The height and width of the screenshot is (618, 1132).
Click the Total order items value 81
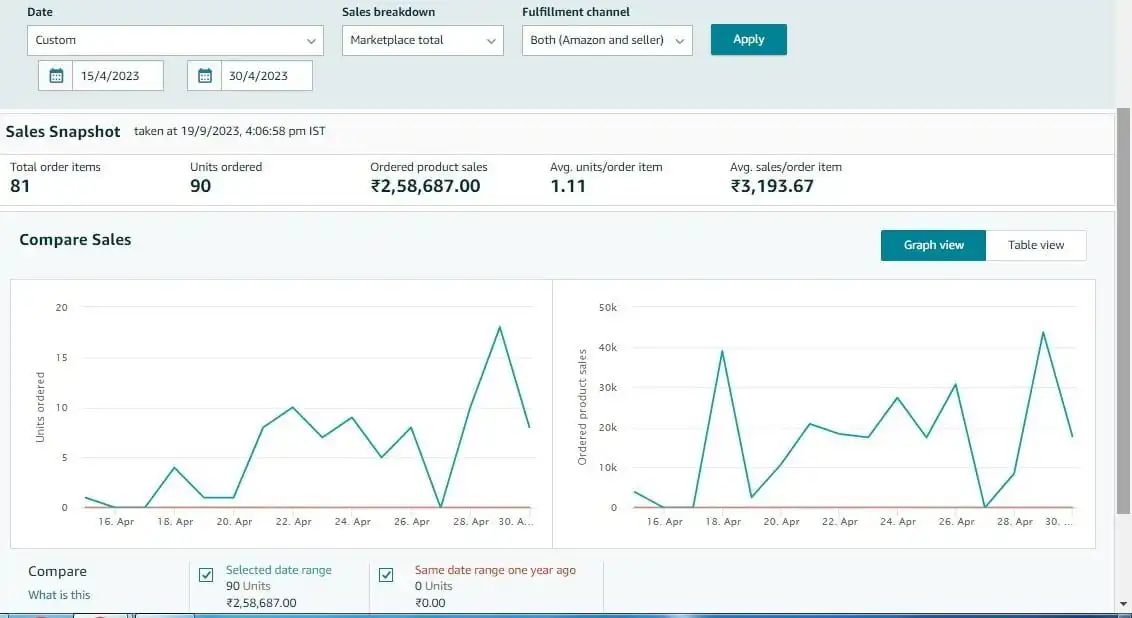point(21,186)
